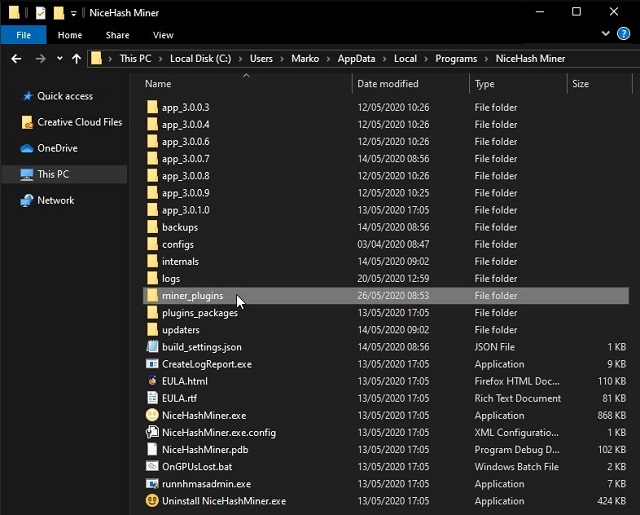Click Programs in the address breadcrumb
This screenshot has width=640, height=515.
tap(456, 59)
